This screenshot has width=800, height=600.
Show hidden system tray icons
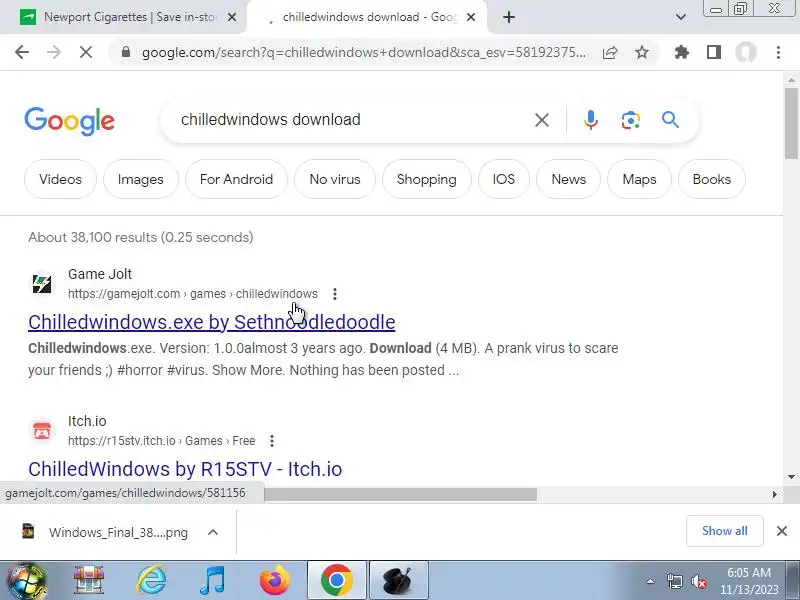(x=651, y=581)
